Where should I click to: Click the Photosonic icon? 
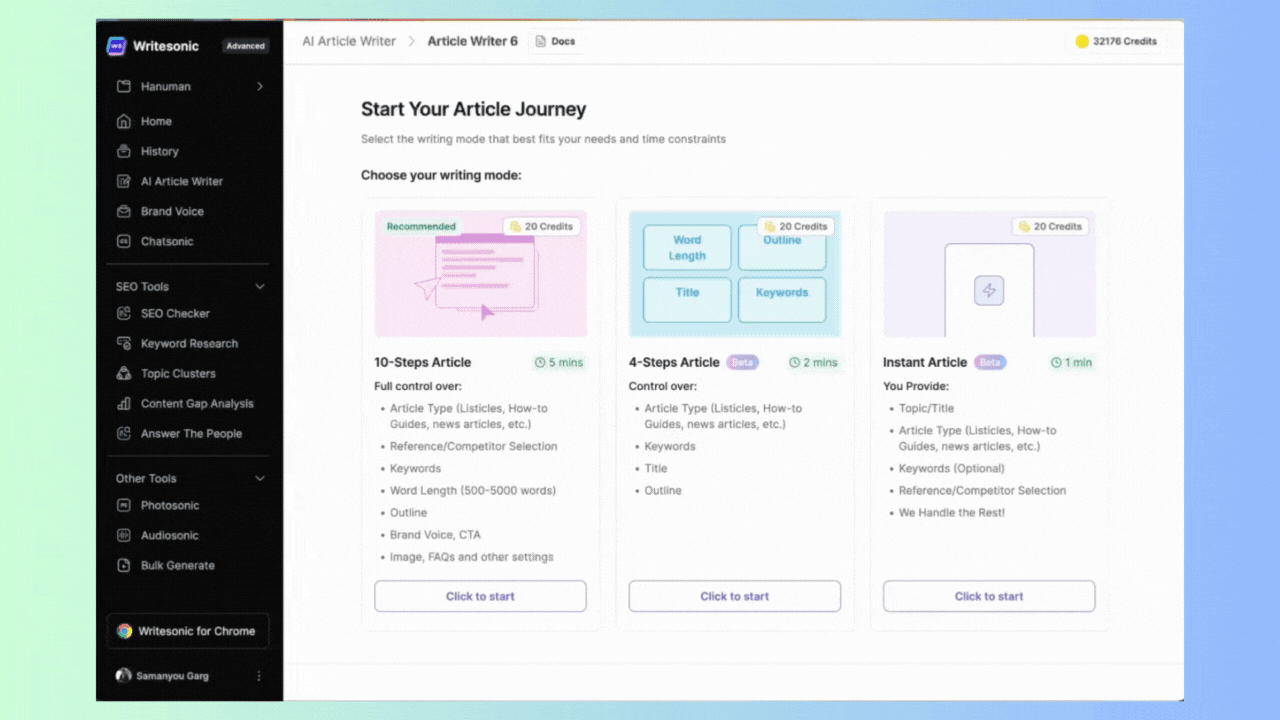[x=124, y=505]
